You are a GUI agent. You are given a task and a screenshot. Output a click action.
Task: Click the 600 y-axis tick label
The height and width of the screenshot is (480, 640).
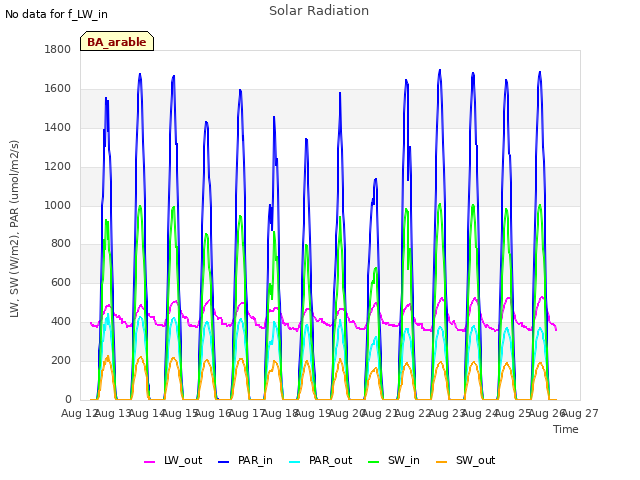click(61, 282)
